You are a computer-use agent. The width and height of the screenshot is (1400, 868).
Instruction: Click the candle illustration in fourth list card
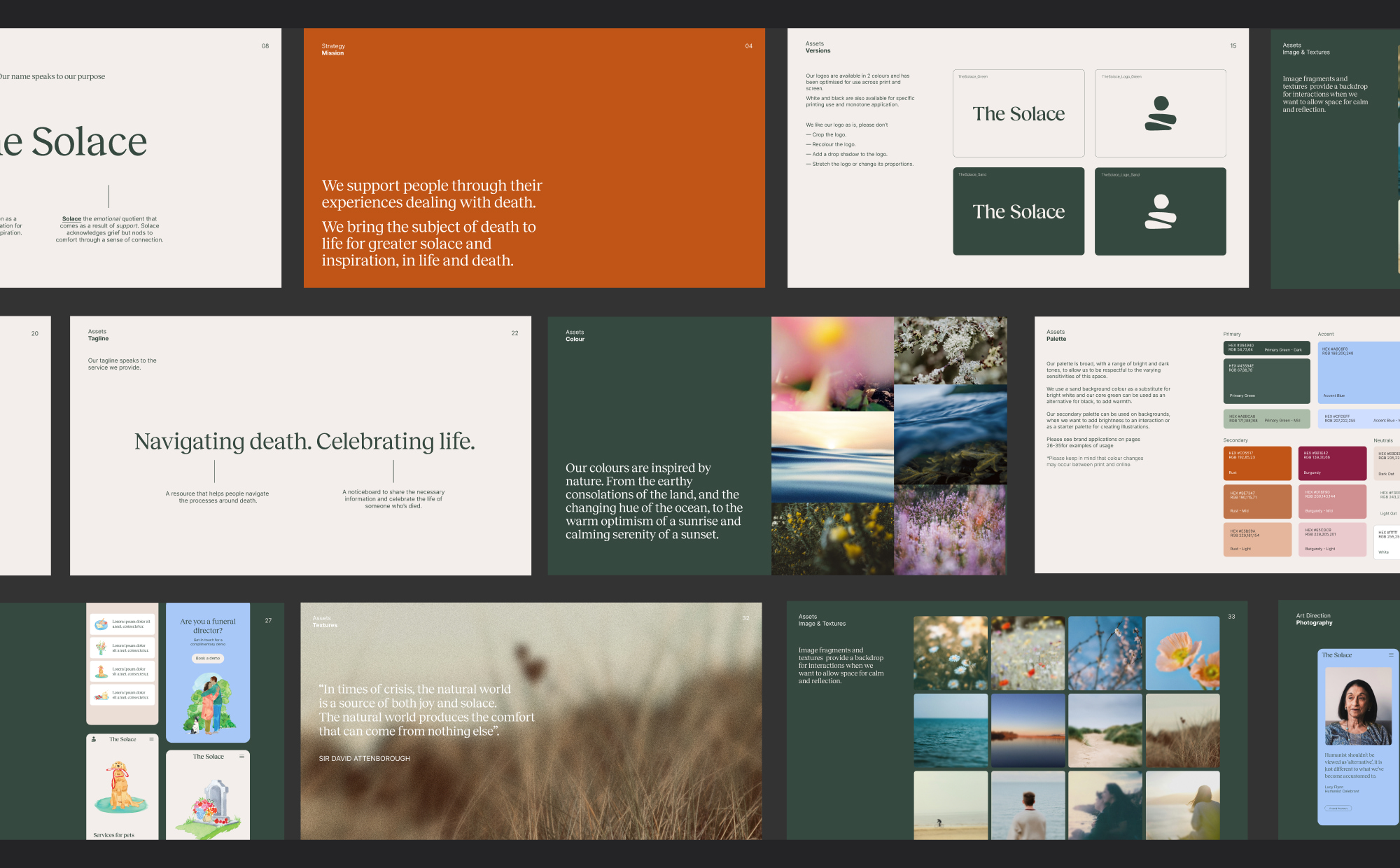point(101,695)
